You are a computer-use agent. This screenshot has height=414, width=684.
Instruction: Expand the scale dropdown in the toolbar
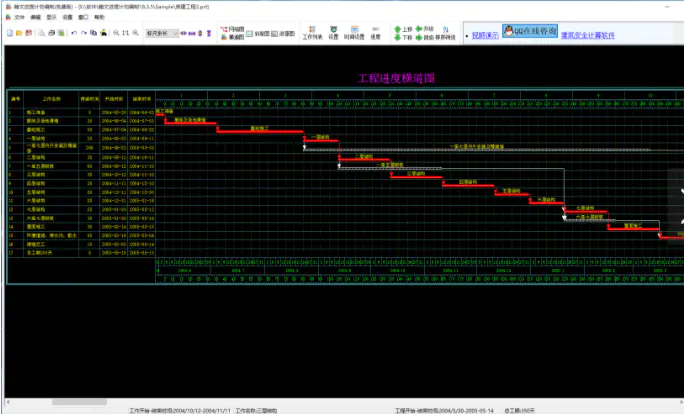tap(175, 34)
